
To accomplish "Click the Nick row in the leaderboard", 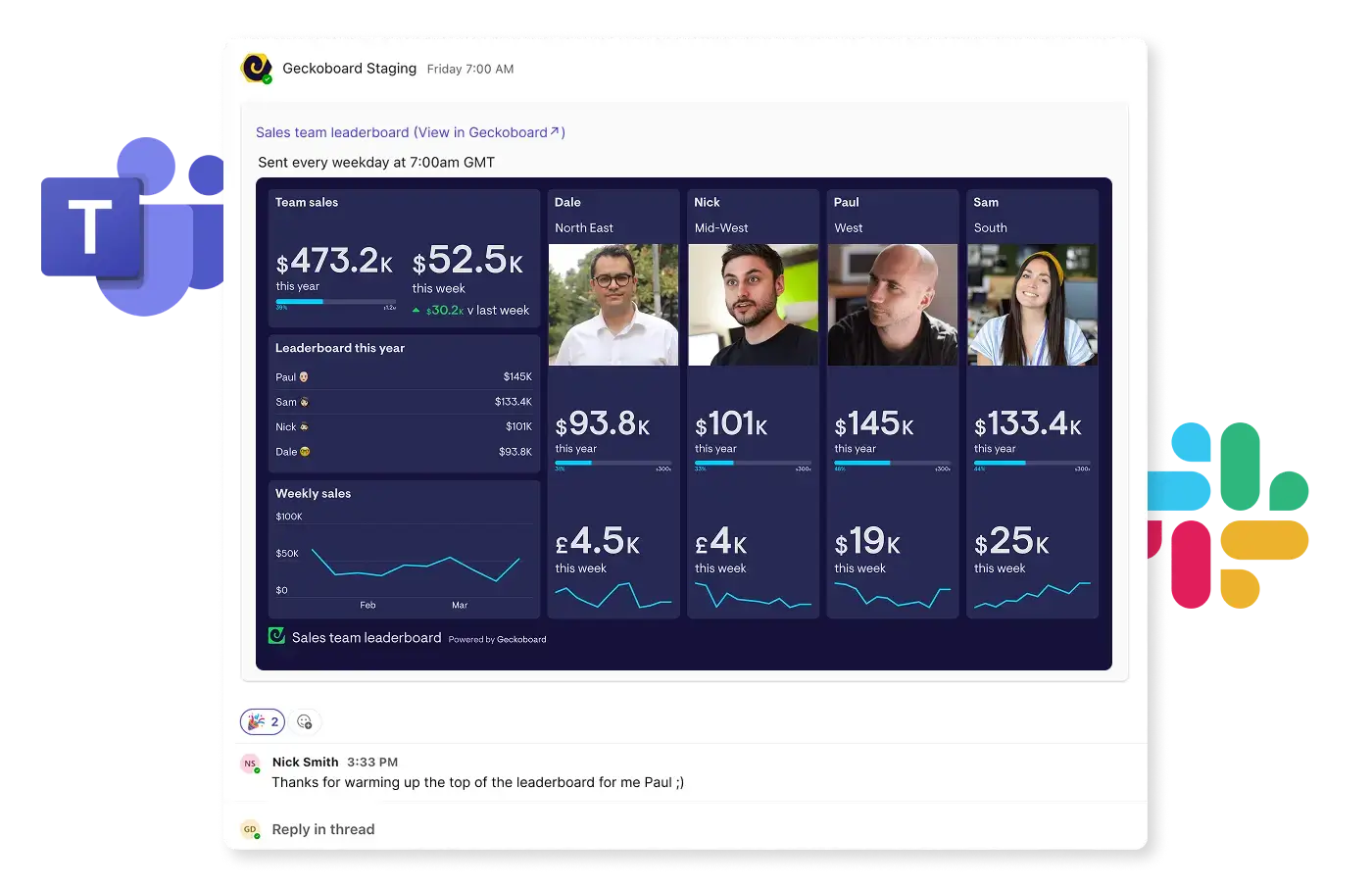I will pyautogui.click(x=404, y=426).
